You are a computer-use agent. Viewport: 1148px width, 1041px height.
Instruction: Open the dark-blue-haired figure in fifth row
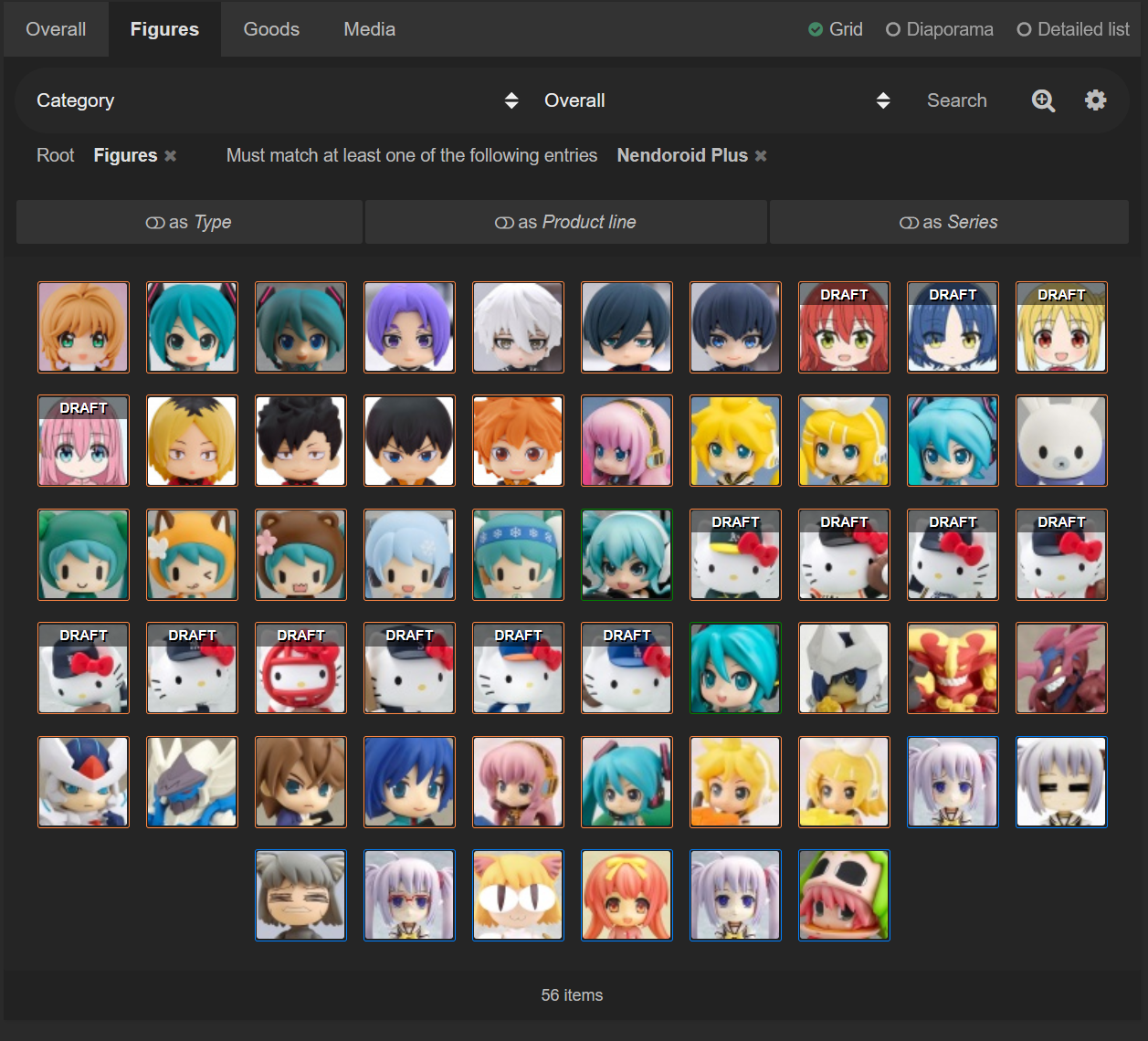[409, 782]
